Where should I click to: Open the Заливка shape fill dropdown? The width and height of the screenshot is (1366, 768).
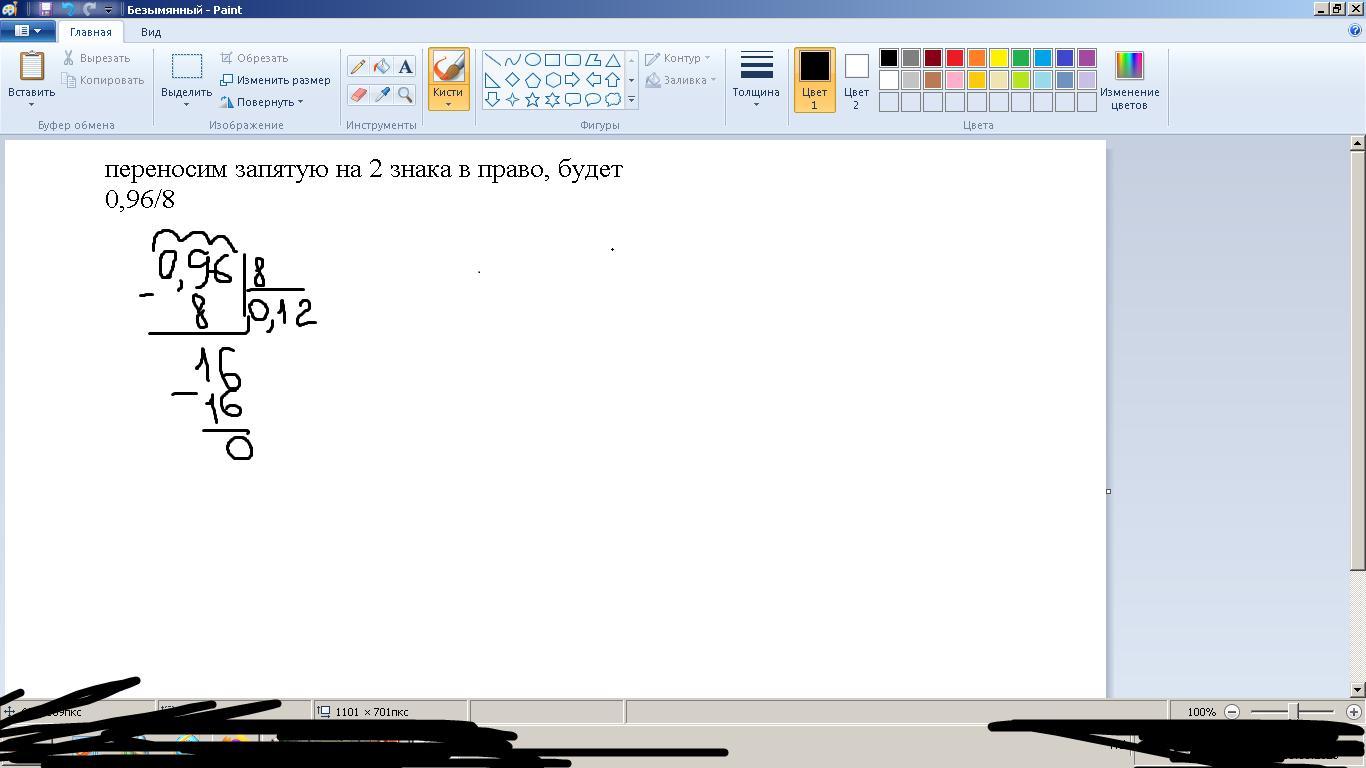click(681, 80)
